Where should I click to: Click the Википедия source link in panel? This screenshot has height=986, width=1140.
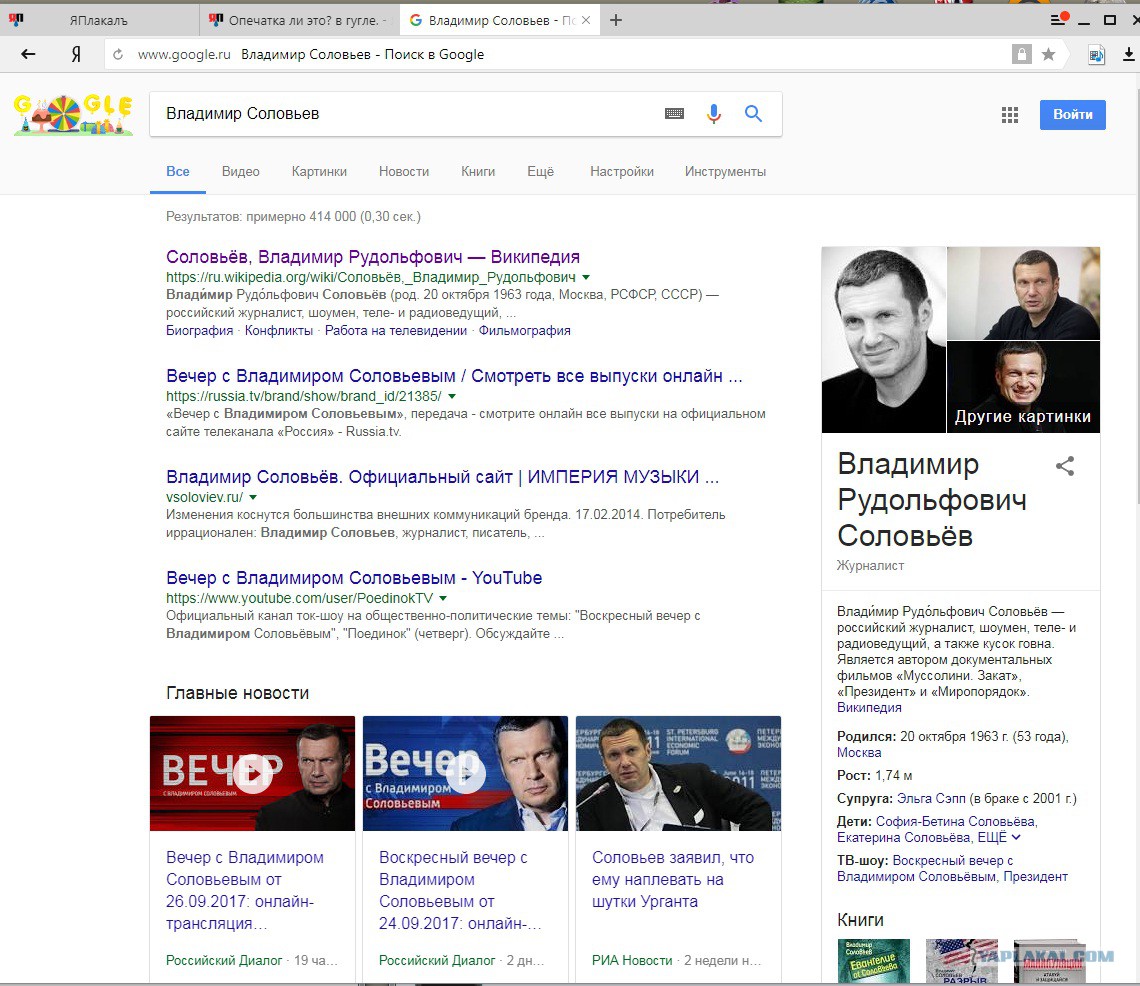(x=869, y=708)
